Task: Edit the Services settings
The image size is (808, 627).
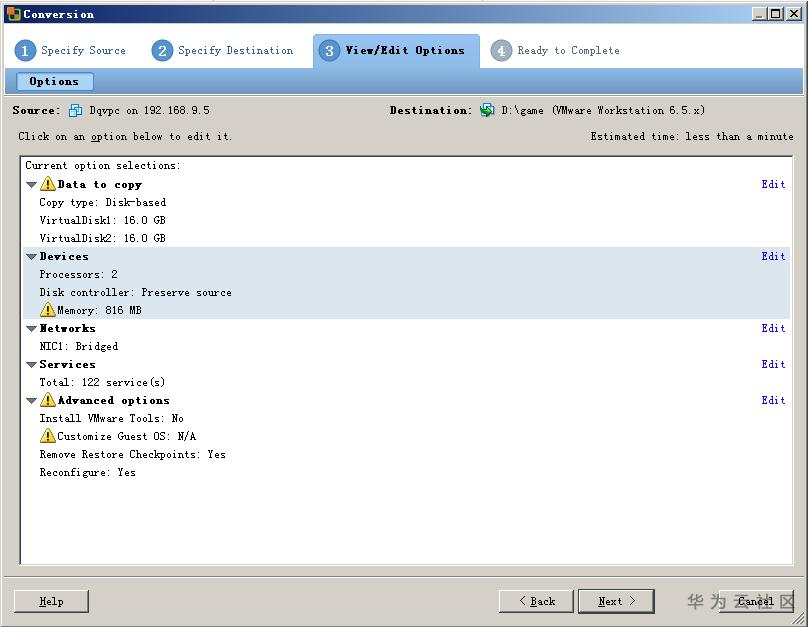Action: pos(773,364)
